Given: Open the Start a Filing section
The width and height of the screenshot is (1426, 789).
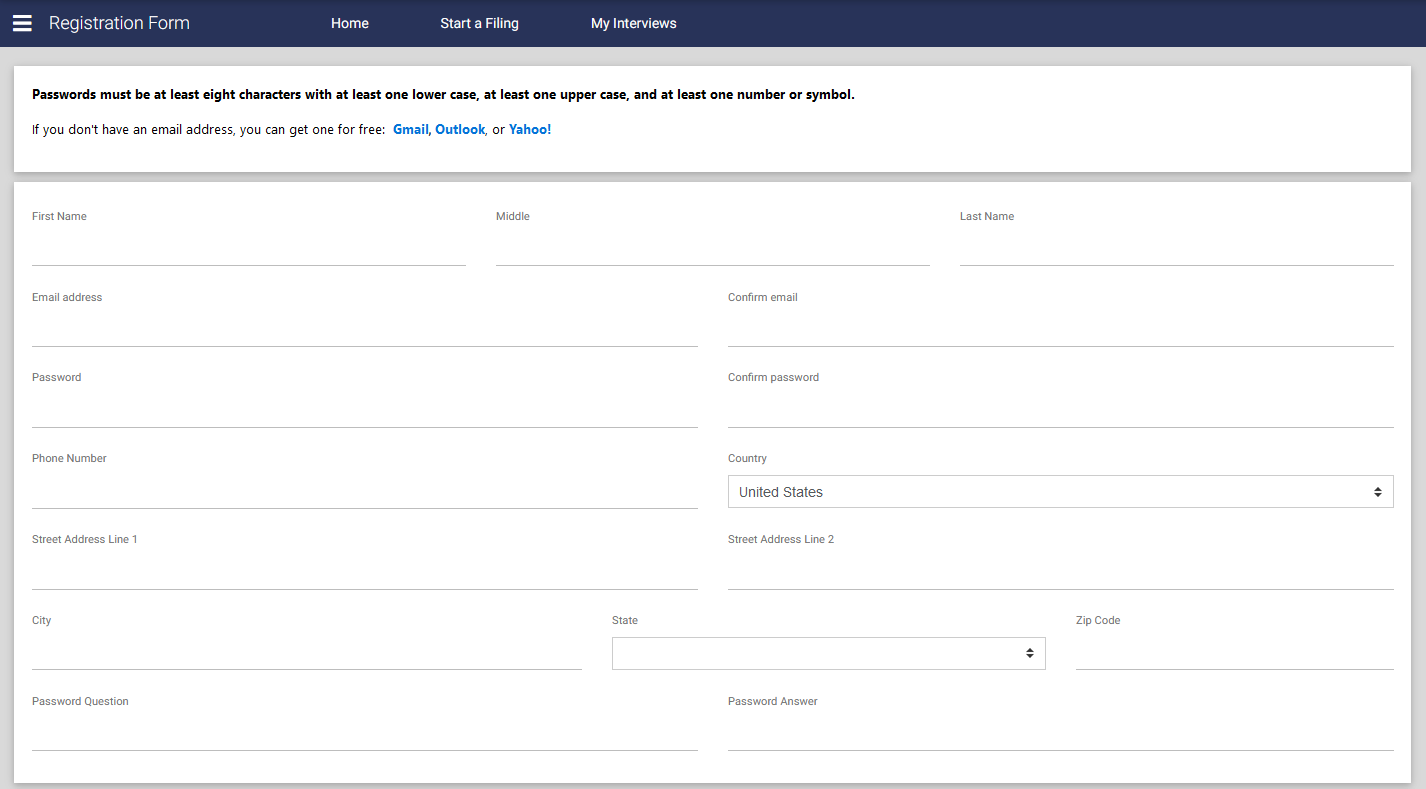Looking at the screenshot, I should (x=479, y=23).
